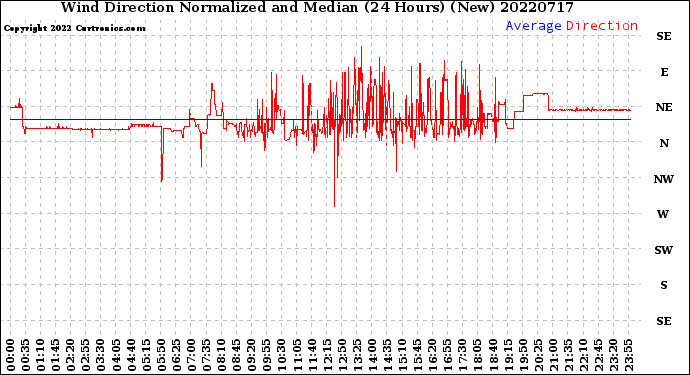Click the horizontal blue average direction line
The width and height of the screenshot is (690, 375).
320,119
